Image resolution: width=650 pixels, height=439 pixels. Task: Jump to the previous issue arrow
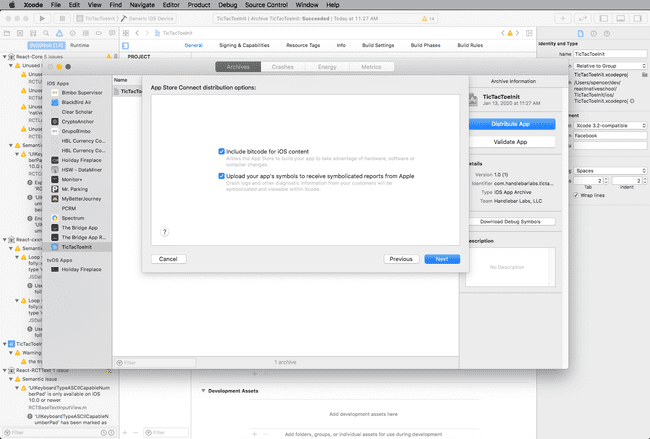coord(503,33)
